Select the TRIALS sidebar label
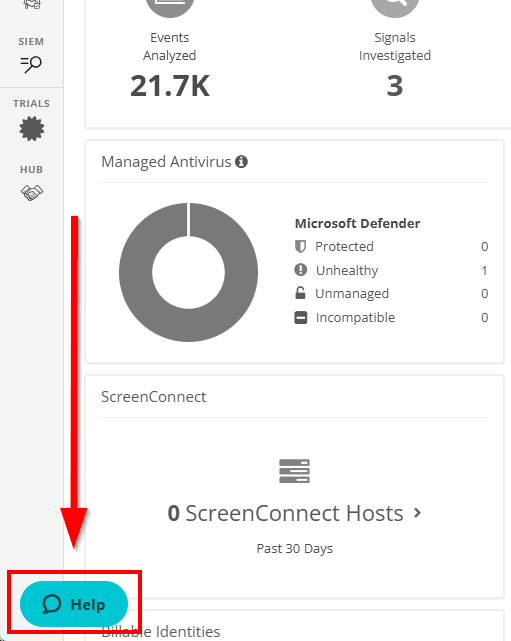511x641 pixels. click(x=31, y=103)
